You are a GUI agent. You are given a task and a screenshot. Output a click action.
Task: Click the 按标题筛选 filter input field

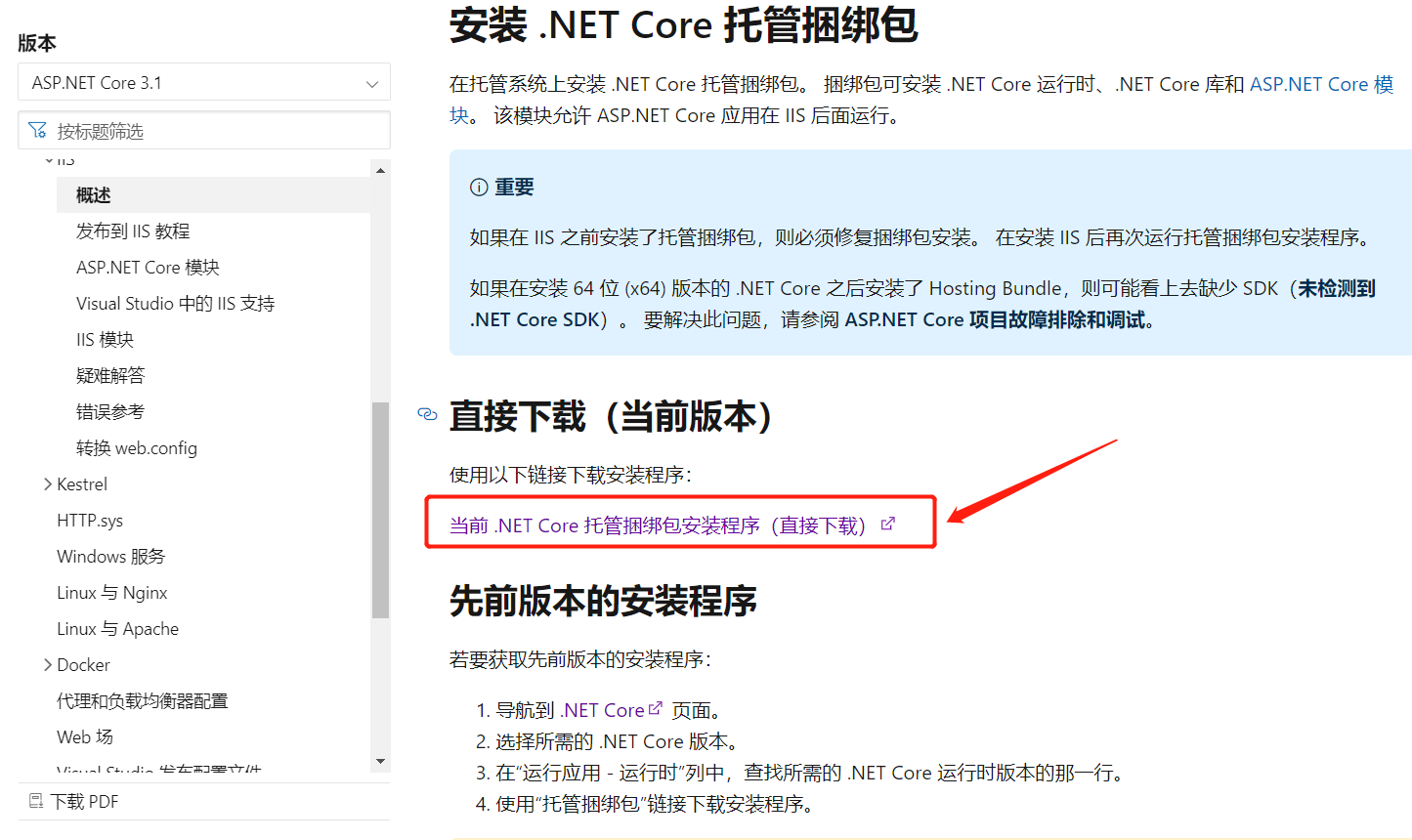(195, 129)
